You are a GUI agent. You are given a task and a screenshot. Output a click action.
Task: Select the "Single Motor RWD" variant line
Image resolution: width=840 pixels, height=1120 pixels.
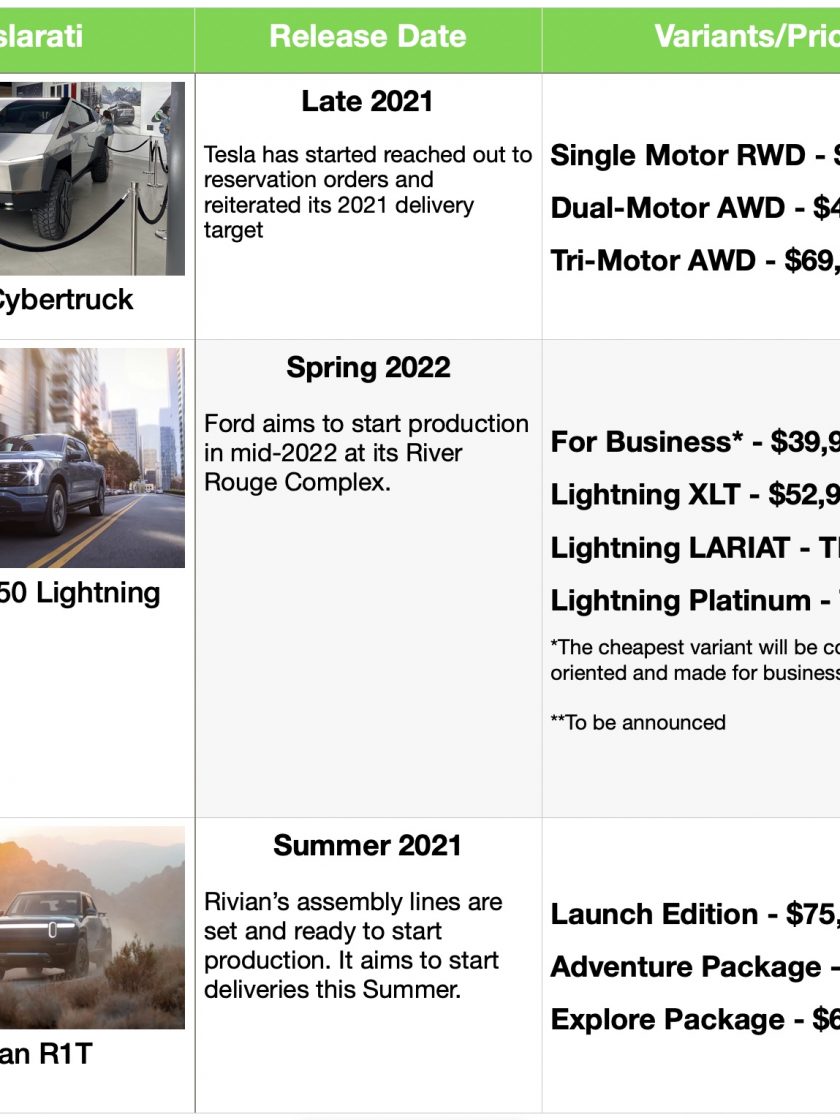(x=695, y=155)
